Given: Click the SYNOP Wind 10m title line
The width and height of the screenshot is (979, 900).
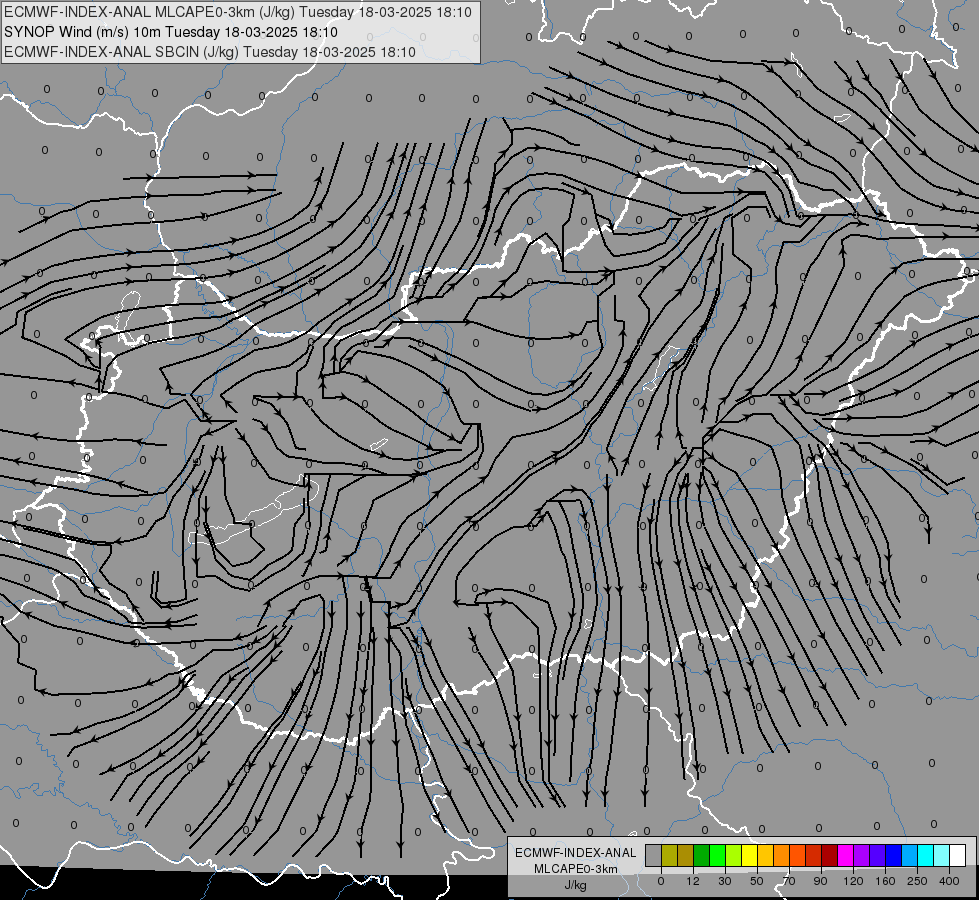Looking at the screenshot, I should pos(170,32).
